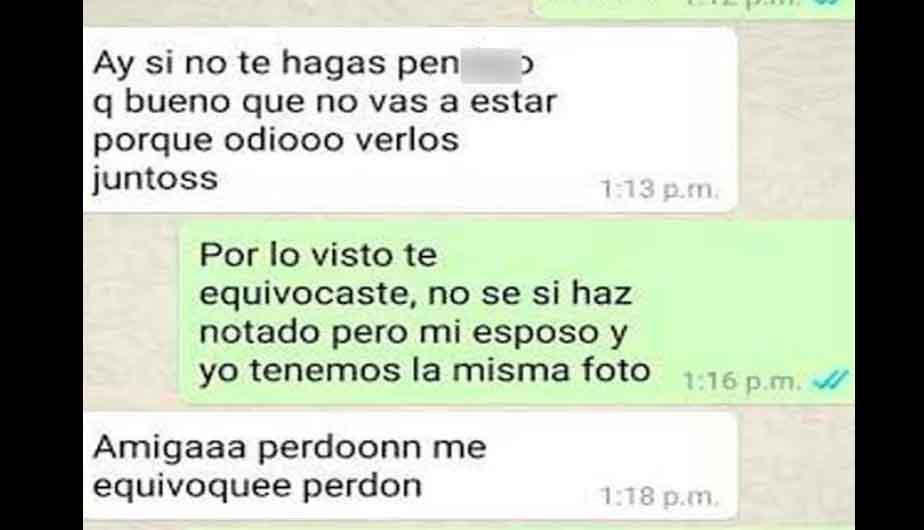Click the word 'juntoss' in the first bubble
The height and width of the screenshot is (530, 924).
(x=156, y=179)
